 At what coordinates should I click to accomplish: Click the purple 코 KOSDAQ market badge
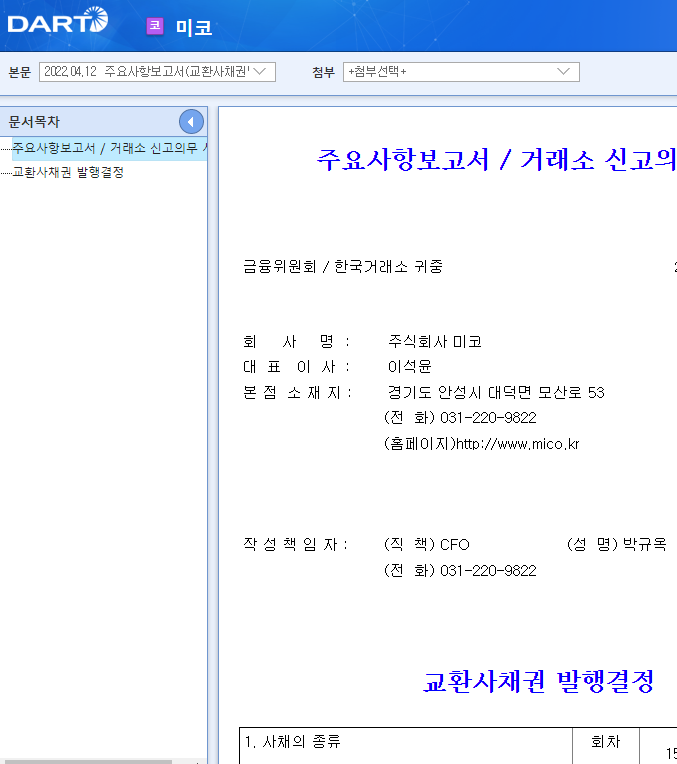(155, 26)
